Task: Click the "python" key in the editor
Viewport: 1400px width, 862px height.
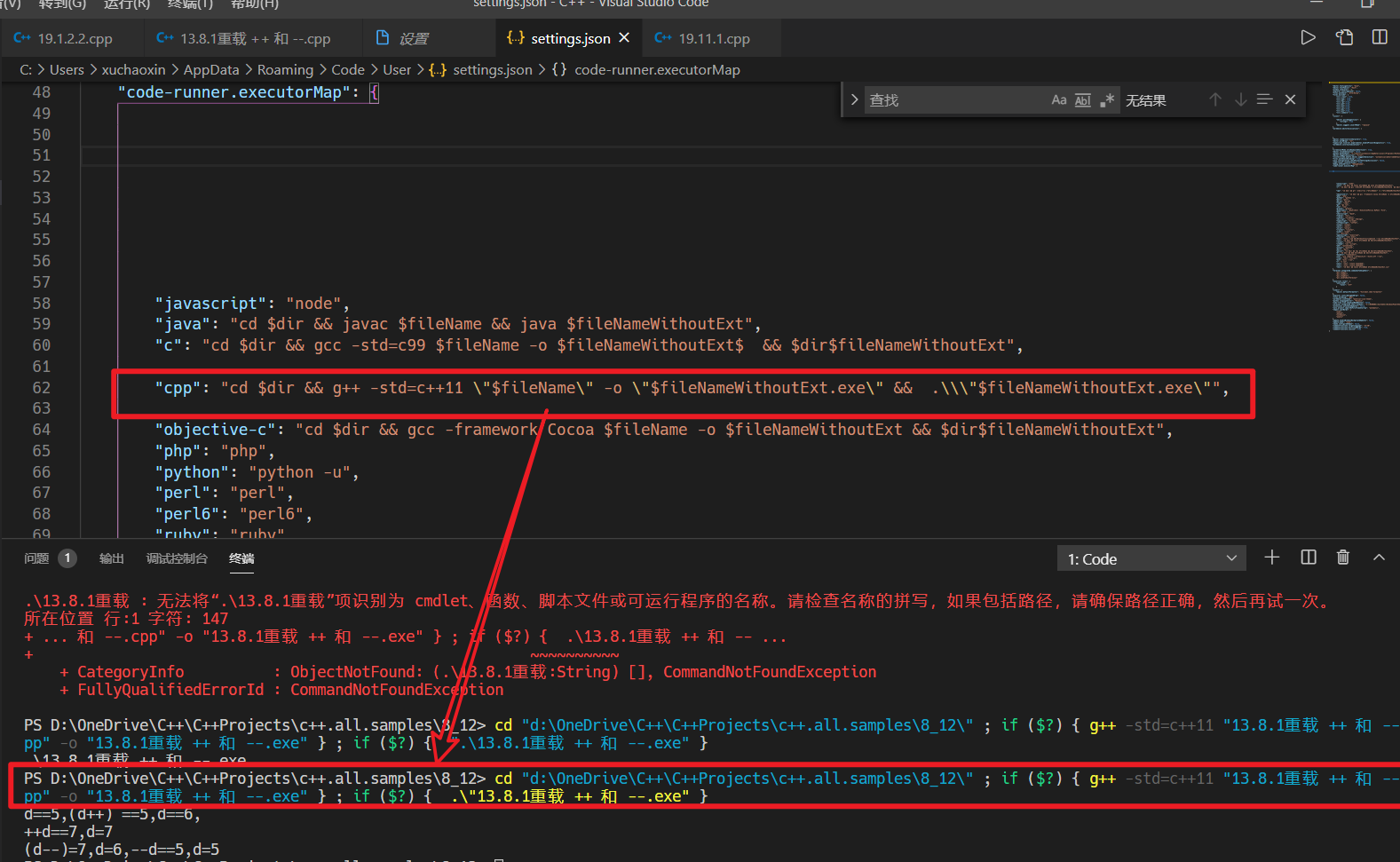Action: (x=192, y=472)
